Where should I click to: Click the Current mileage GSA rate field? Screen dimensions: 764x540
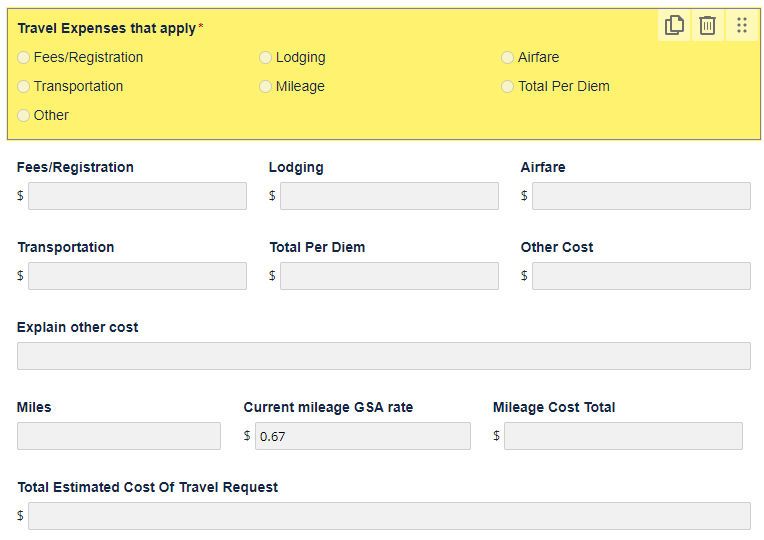point(362,436)
